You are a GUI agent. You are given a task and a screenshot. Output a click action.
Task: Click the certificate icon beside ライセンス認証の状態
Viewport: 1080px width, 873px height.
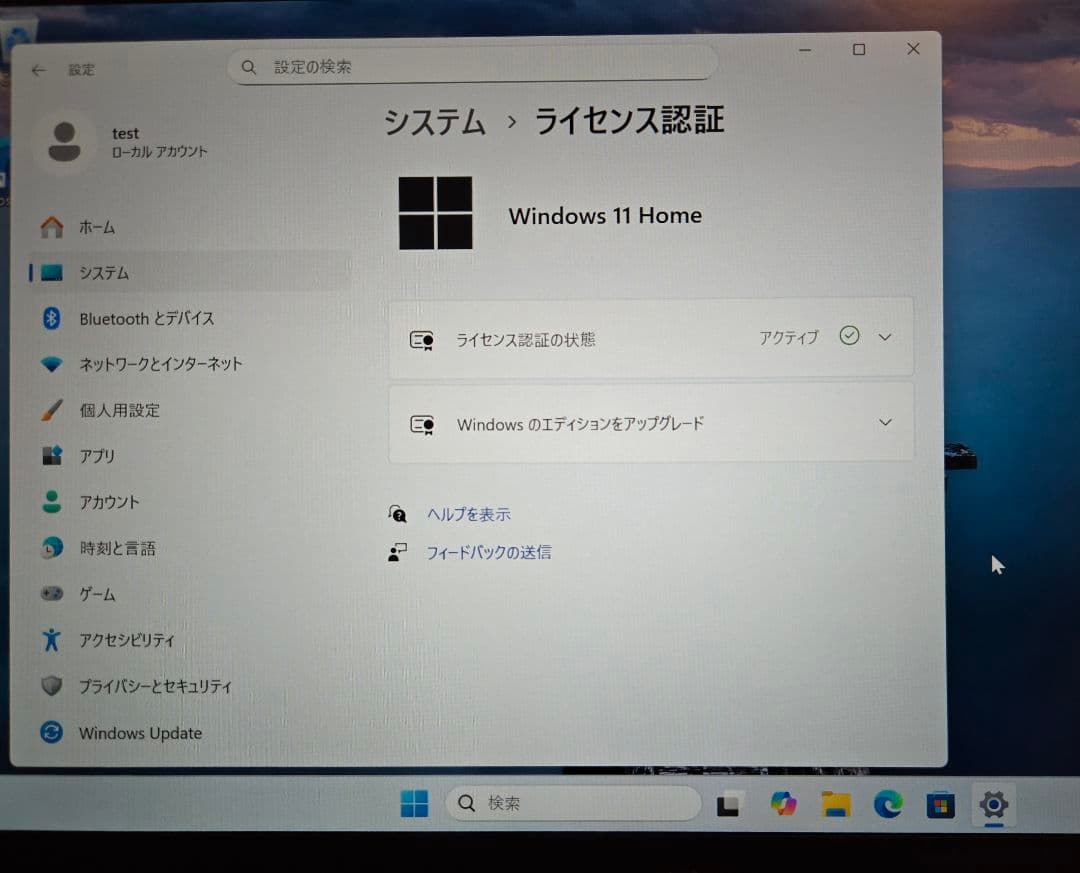[422, 340]
